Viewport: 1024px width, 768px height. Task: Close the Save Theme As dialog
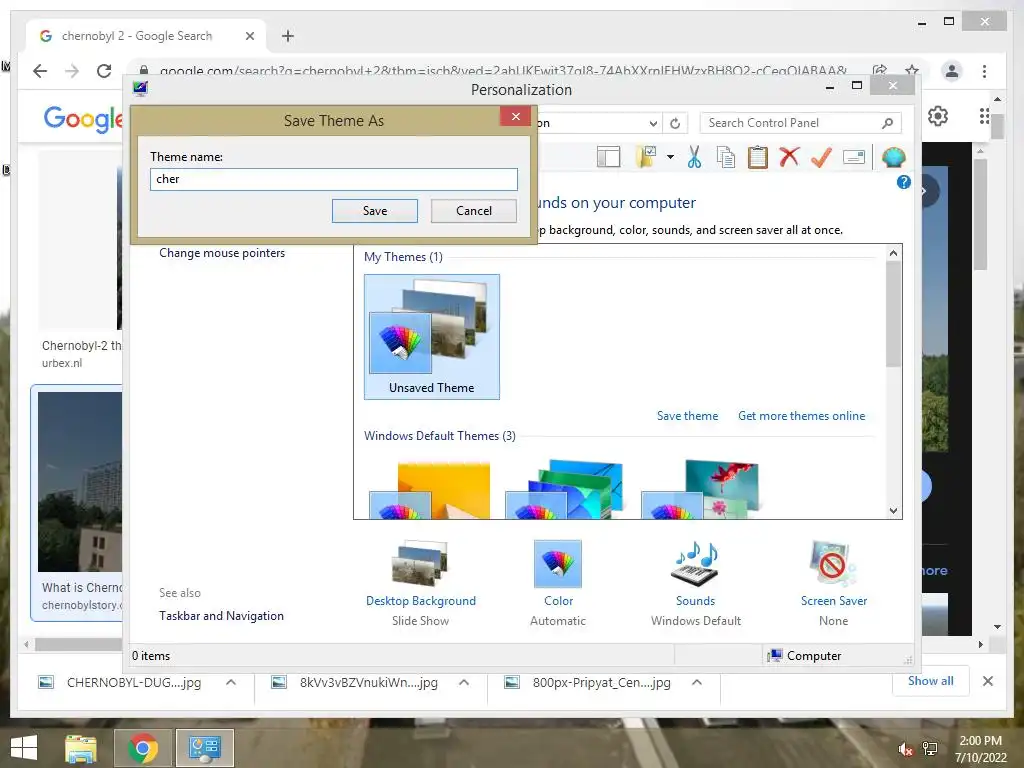[516, 116]
